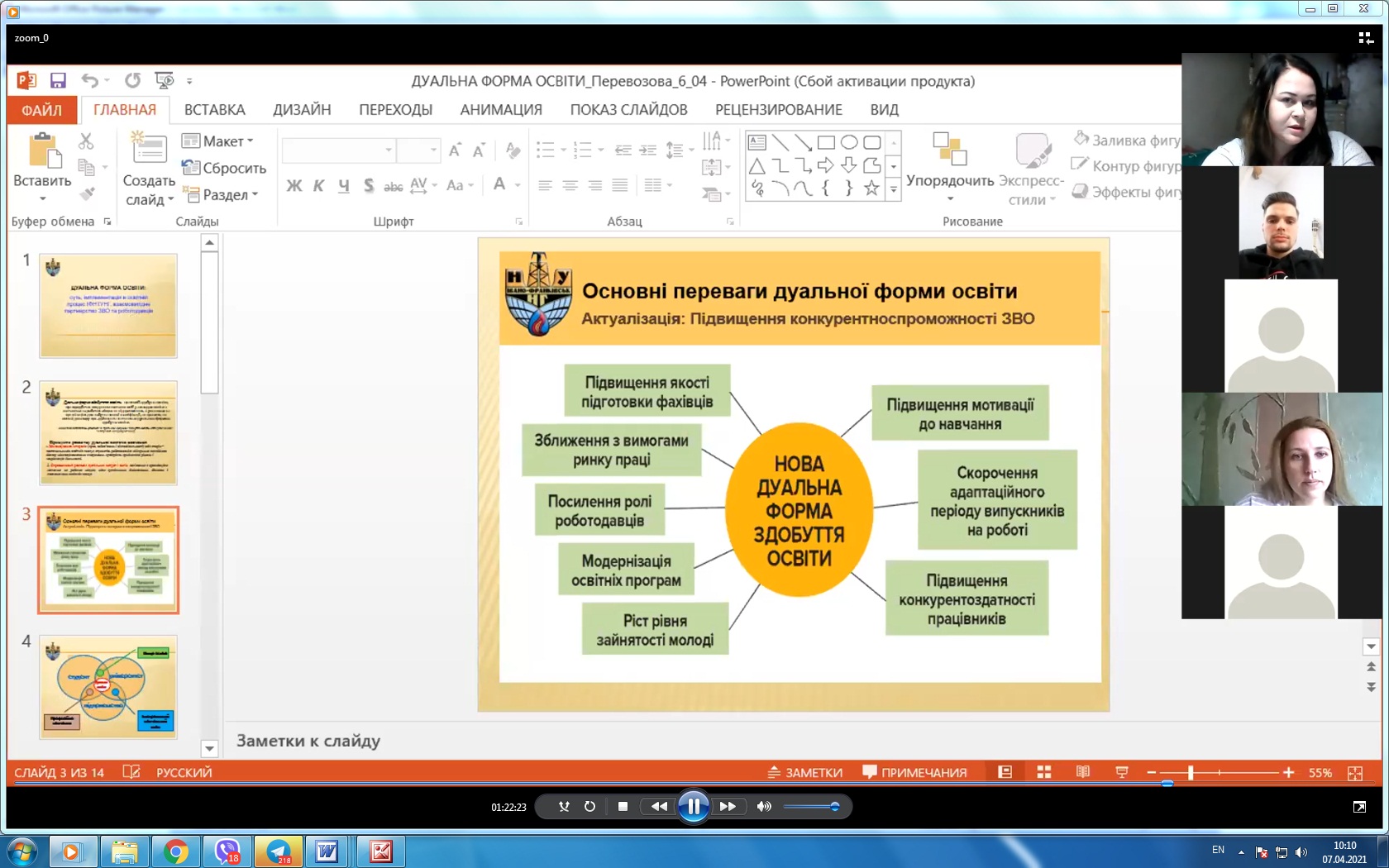The width and height of the screenshot is (1389, 868).
Task: Select slide 4 thumbnail
Action: (x=108, y=687)
